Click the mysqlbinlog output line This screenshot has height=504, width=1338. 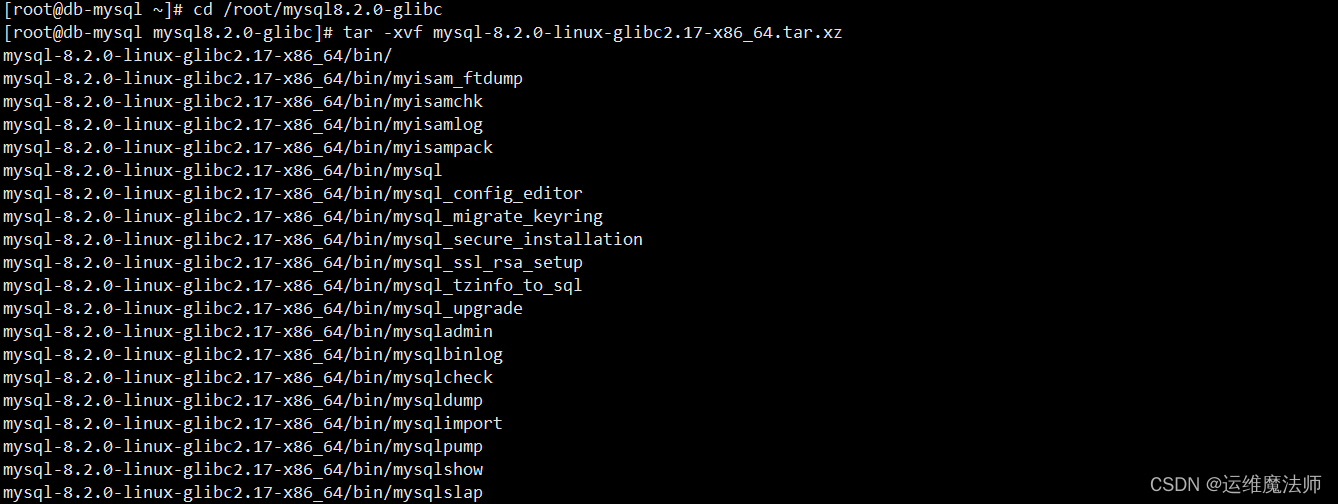[253, 355]
